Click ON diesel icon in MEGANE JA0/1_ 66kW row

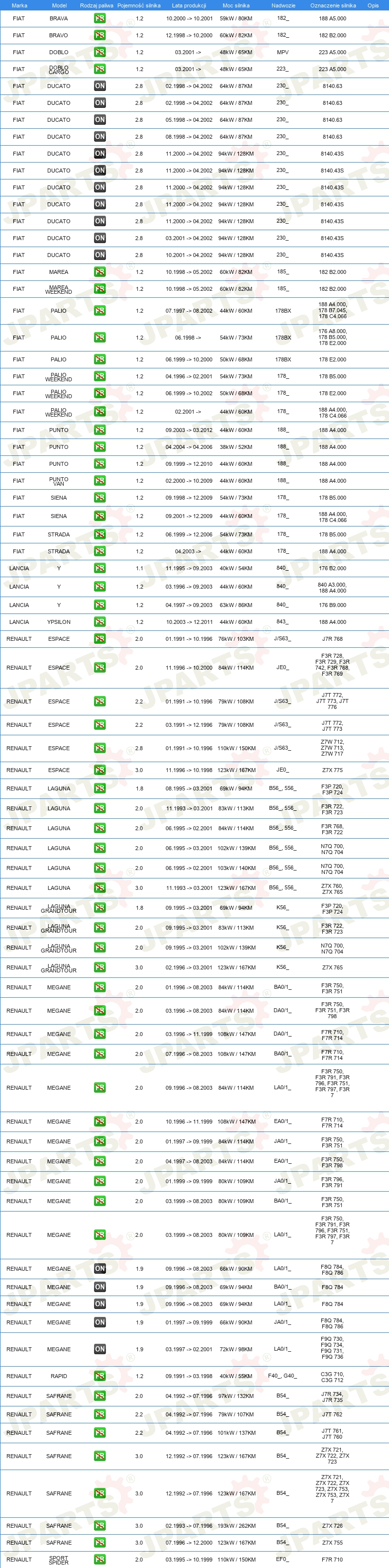click(100, 1323)
